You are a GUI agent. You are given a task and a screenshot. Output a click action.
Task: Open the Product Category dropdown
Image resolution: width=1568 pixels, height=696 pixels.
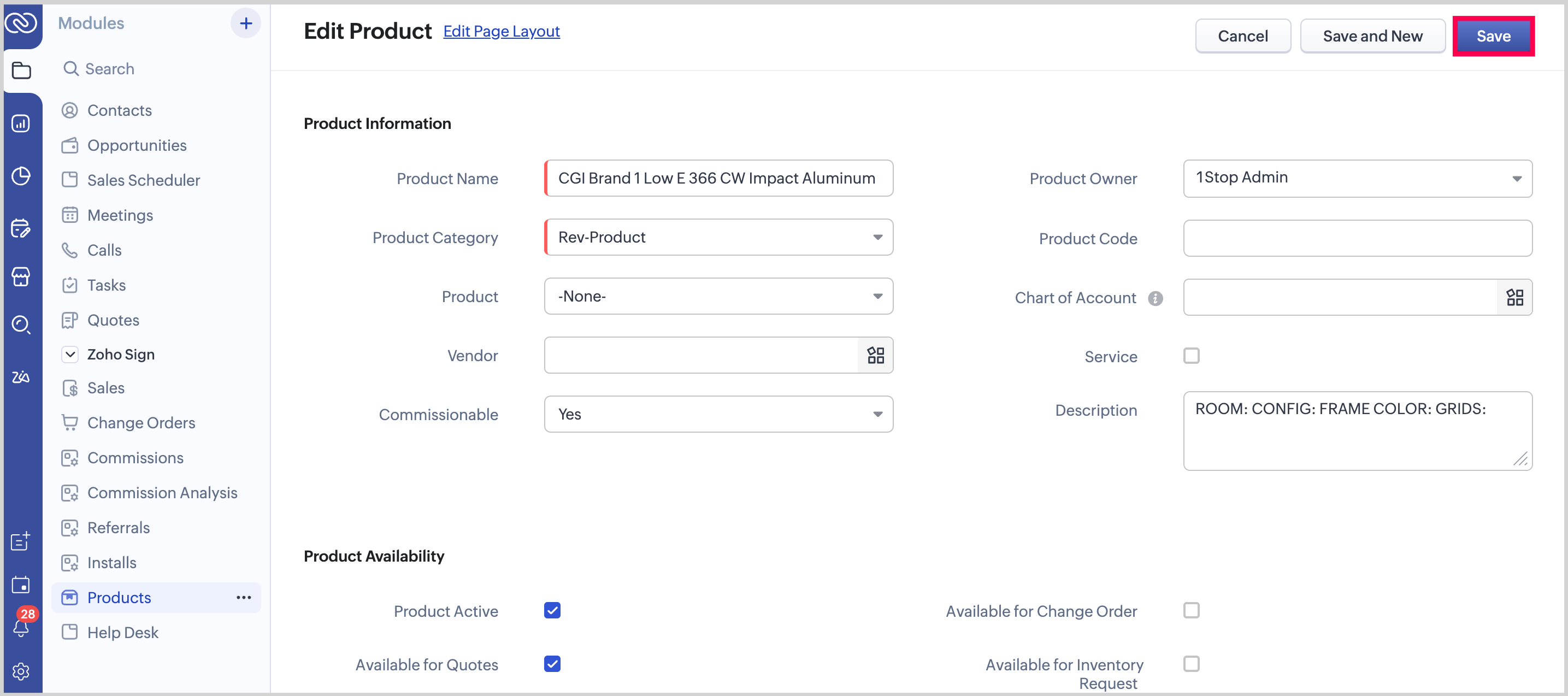click(718, 237)
